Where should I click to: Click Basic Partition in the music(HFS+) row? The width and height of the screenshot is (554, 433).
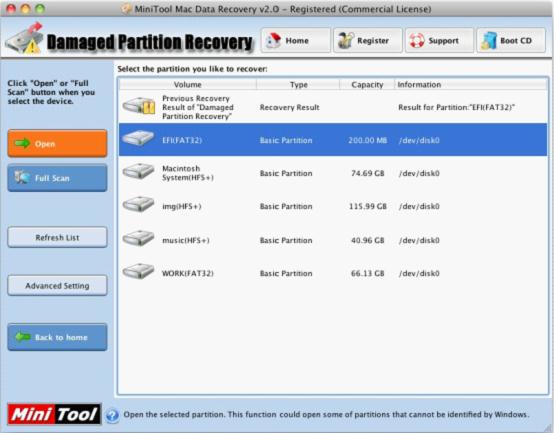[x=286, y=241]
